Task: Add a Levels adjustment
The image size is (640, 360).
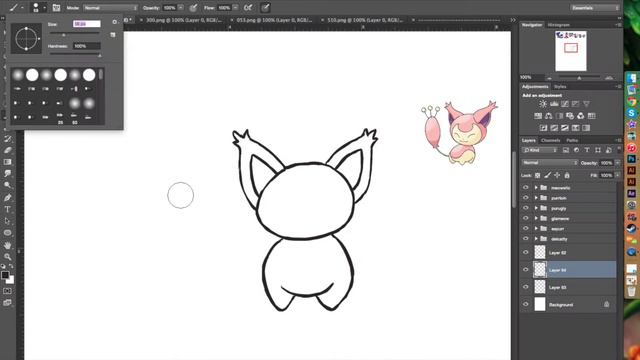Action: (x=554, y=104)
